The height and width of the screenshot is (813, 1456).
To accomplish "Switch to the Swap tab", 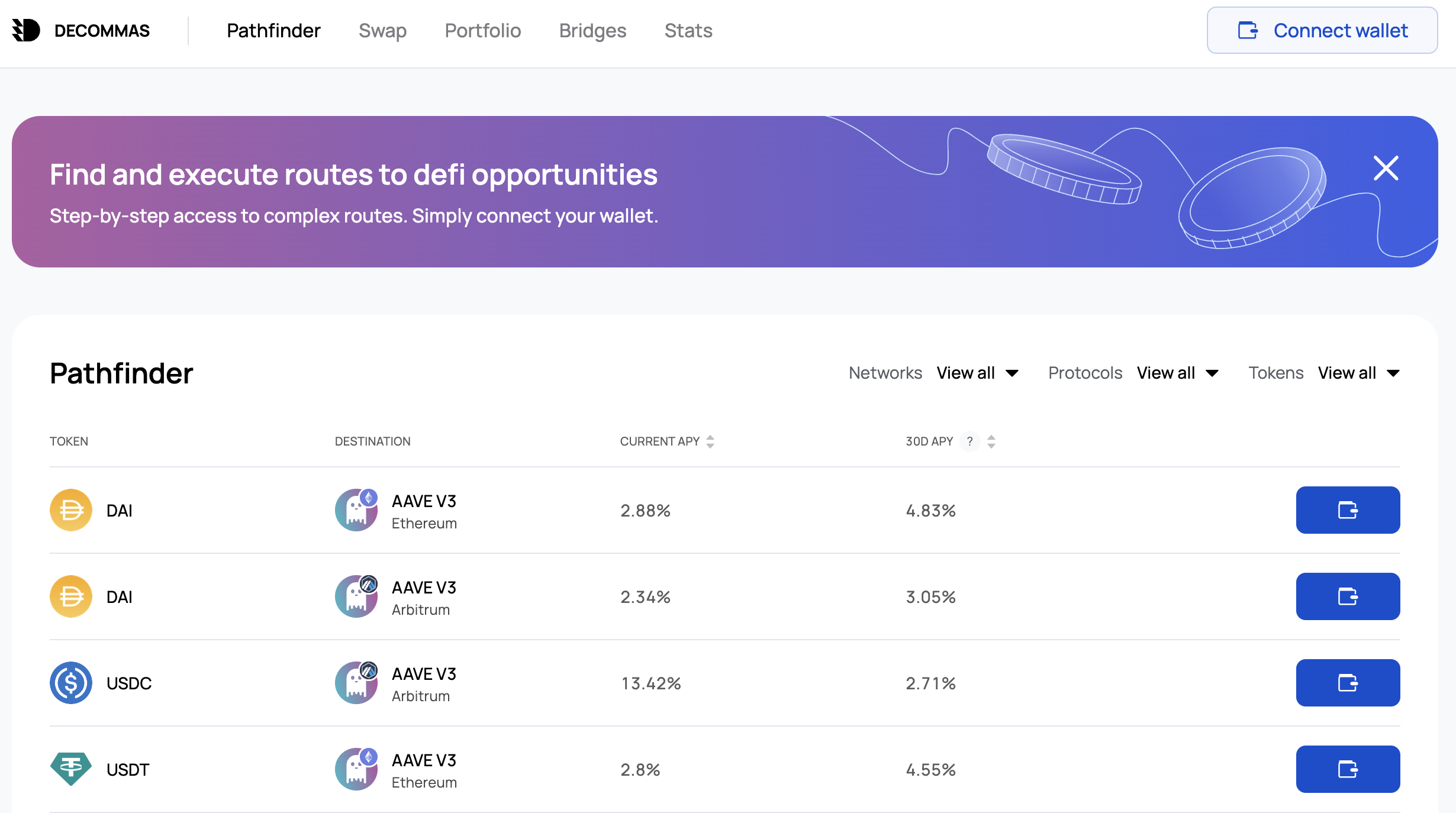I will (x=382, y=30).
